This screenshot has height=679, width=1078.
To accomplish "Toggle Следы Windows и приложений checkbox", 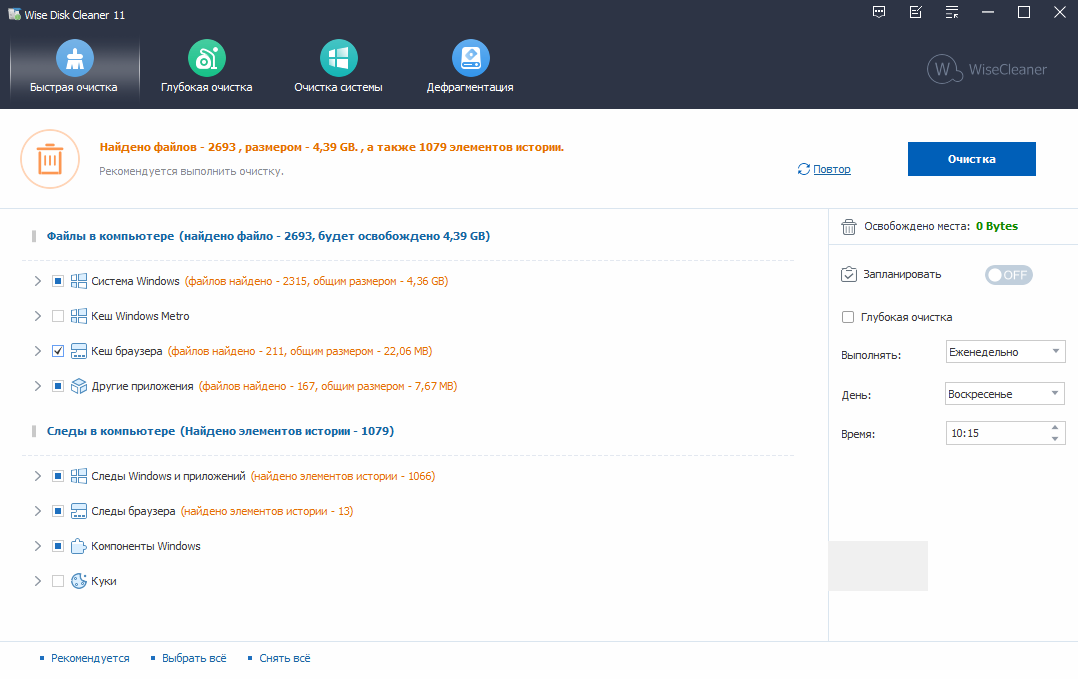I will (x=58, y=476).
